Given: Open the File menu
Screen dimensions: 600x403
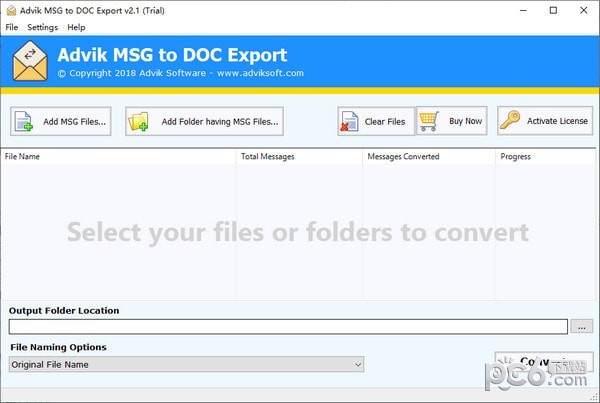Looking at the screenshot, I should (x=11, y=27).
